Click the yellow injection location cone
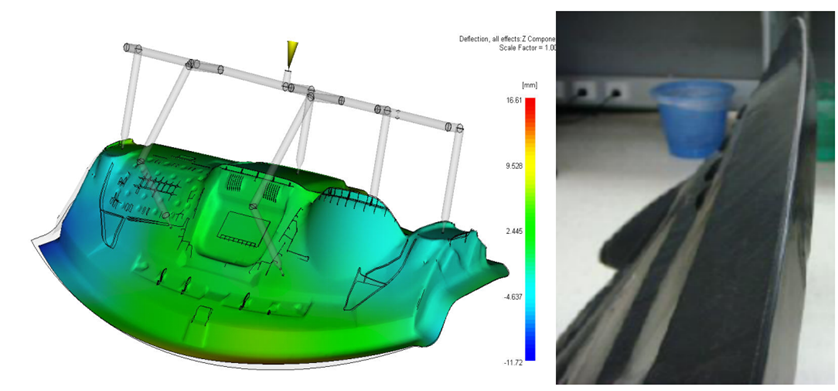The image size is (838, 391). tap(293, 54)
